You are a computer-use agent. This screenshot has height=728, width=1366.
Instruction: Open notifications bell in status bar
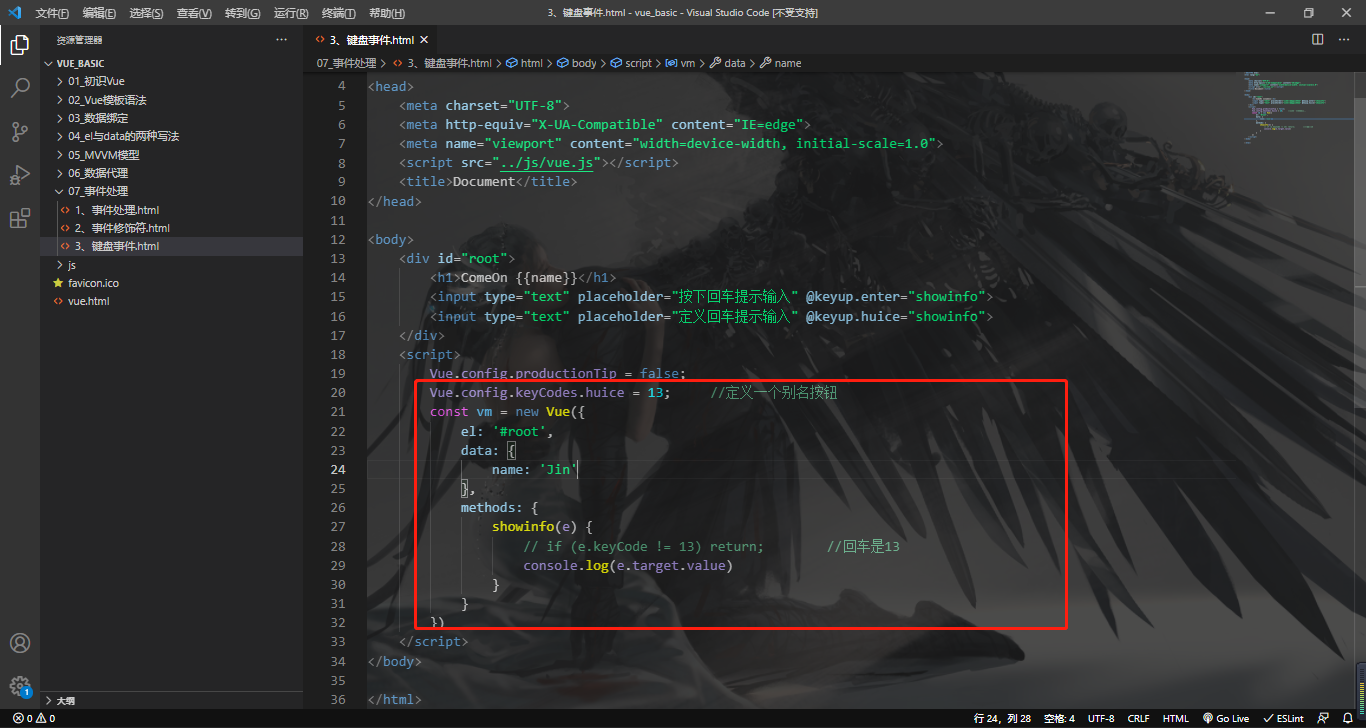click(1349, 718)
